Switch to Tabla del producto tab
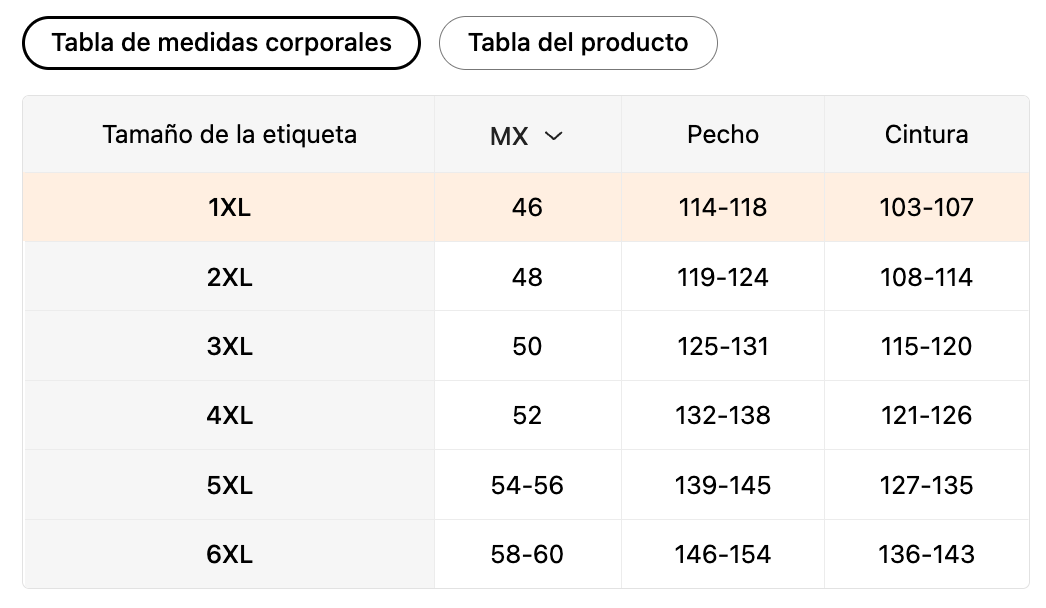 [578, 43]
